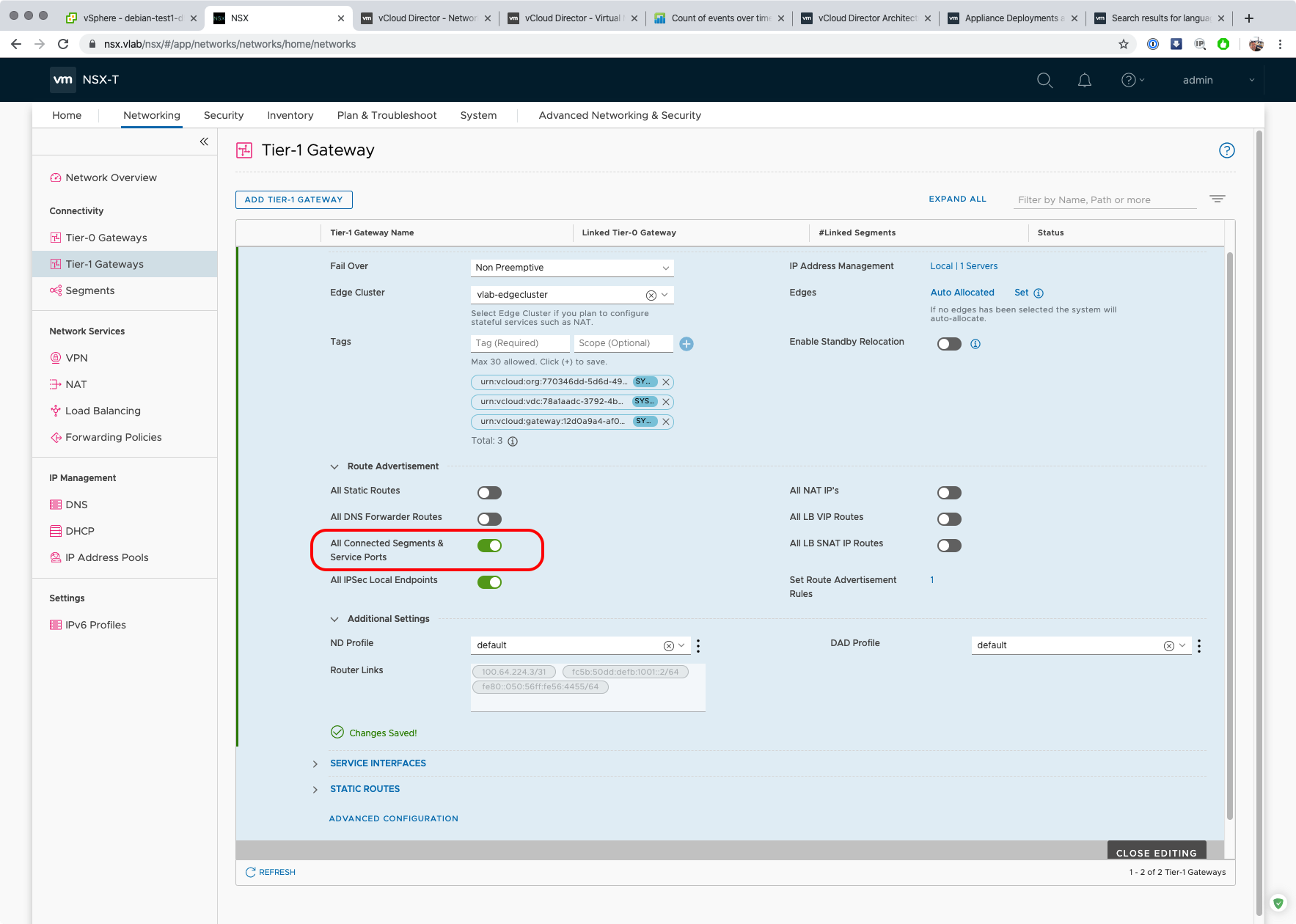Image resolution: width=1296 pixels, height=924 pixels.
Task: Click the Filter by Name, Path field
Action: click(x=1105, y=199)
